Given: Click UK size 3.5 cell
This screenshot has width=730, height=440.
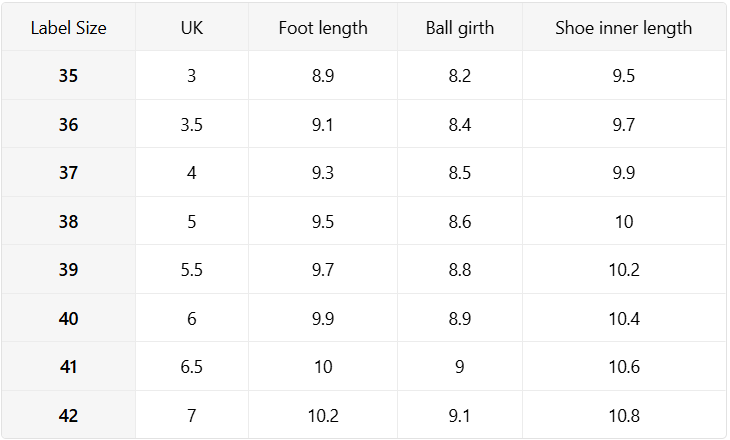Looking at the screenshot, I should coord(191,125).
